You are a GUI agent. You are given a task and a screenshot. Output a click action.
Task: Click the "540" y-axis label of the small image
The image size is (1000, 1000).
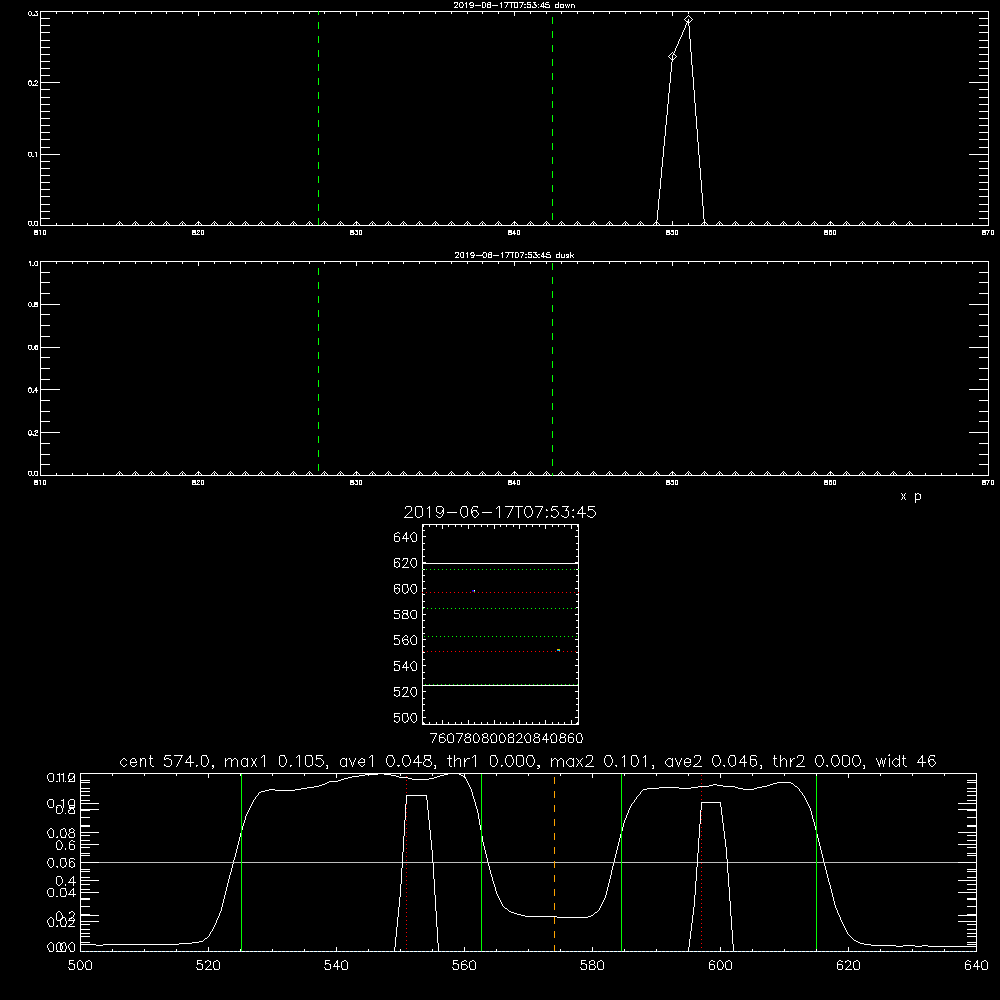[x=406, y=666]
